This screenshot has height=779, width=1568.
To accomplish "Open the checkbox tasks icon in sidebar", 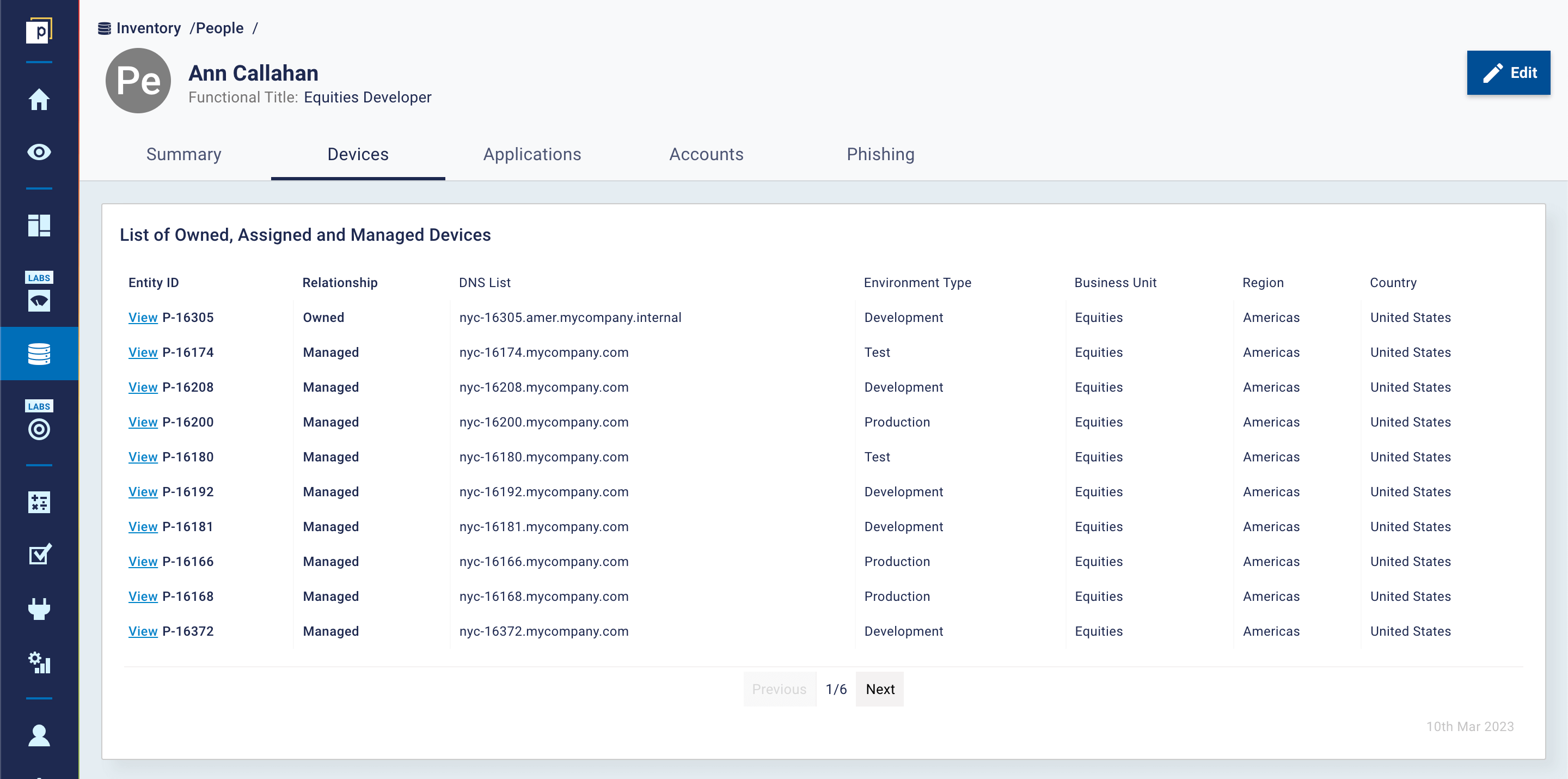I will (x=39, y=554).
